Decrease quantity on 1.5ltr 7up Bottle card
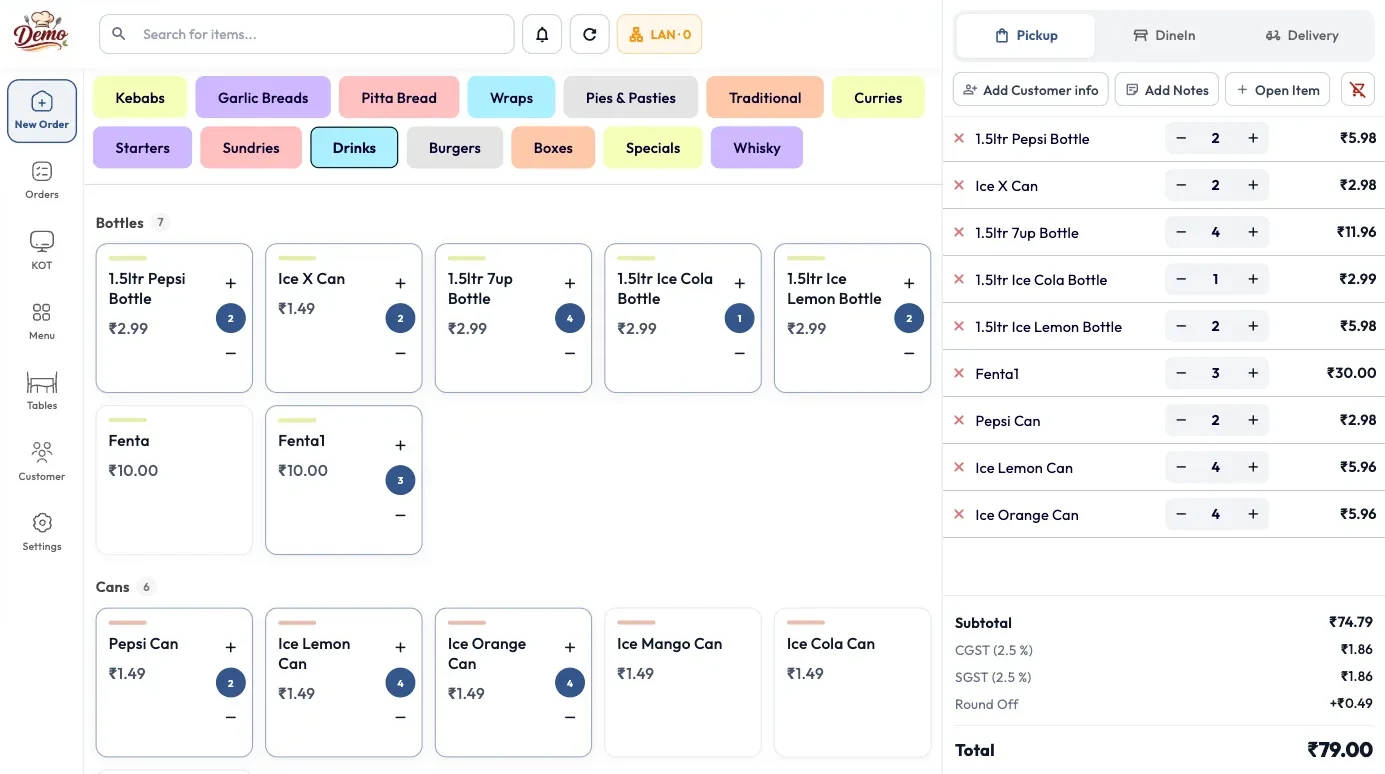Image resolution: width=1385 pixels, height=774 pixels. [x=570, y=353]
